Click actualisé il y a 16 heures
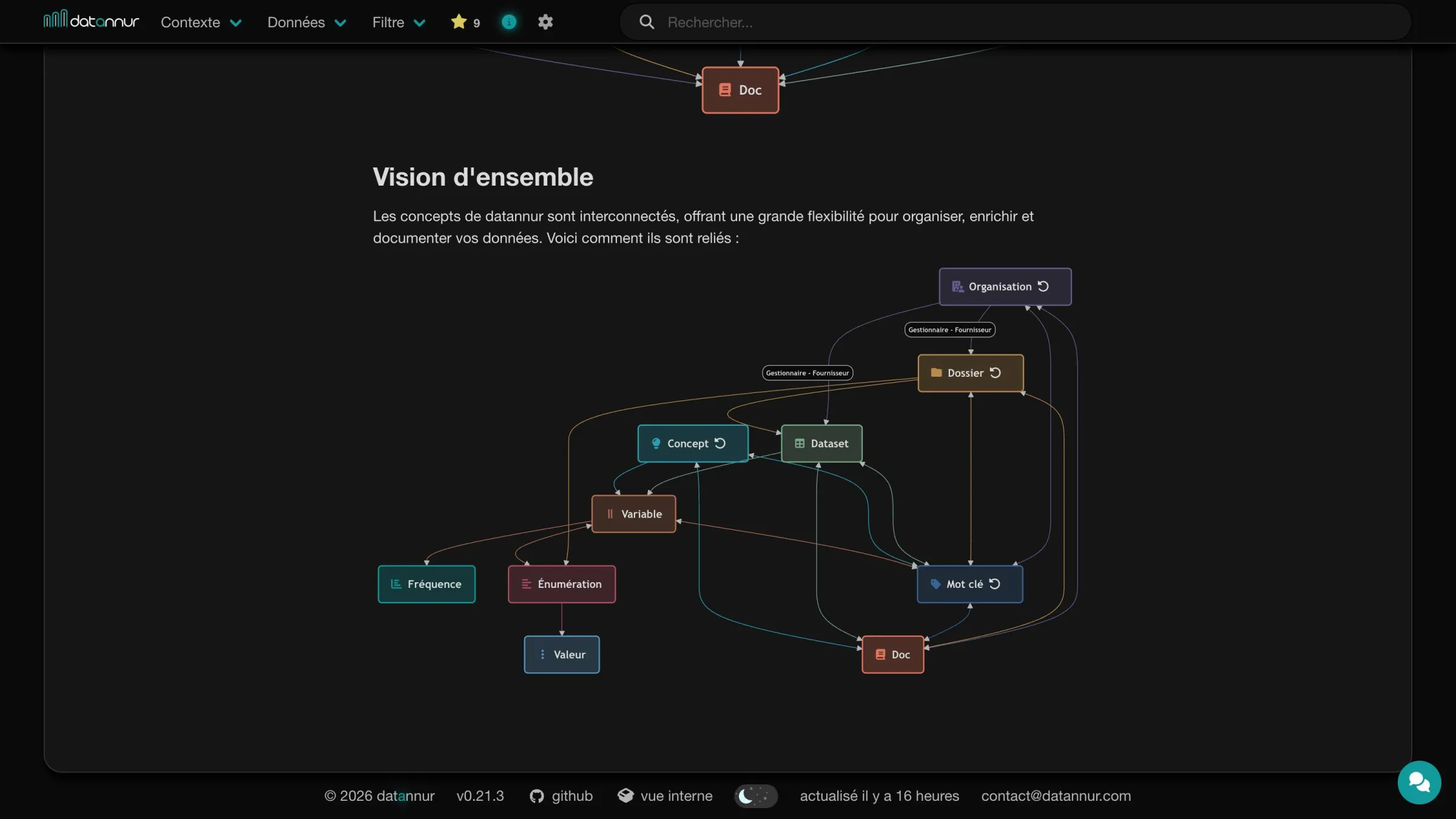The width and height of the screenshot is (1456, 819). (880, 796)
